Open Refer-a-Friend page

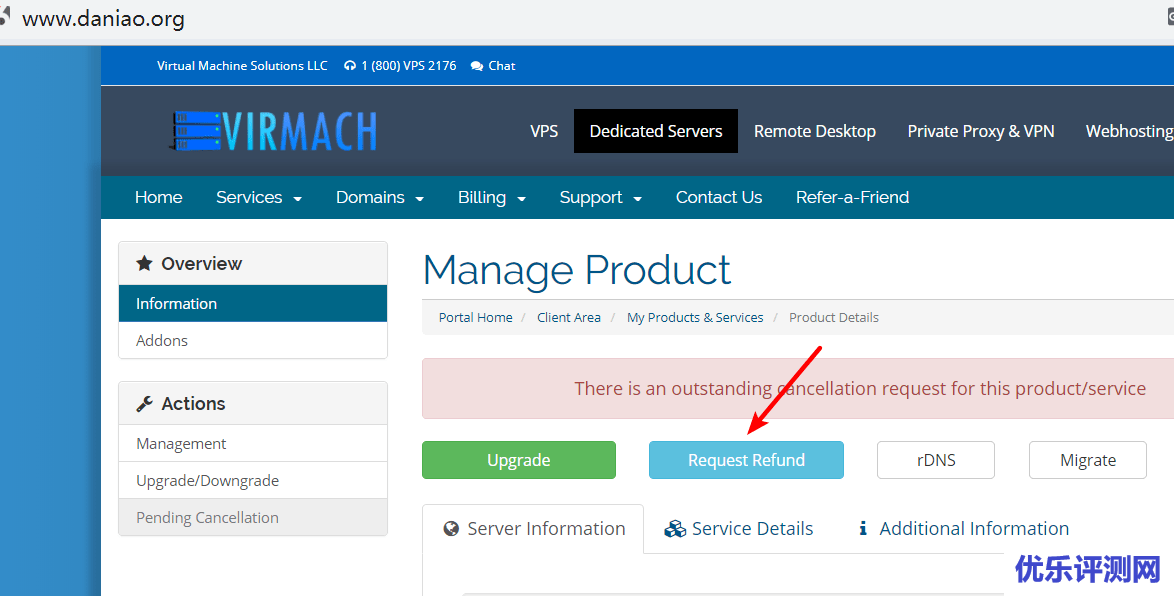tap(852, 198)
